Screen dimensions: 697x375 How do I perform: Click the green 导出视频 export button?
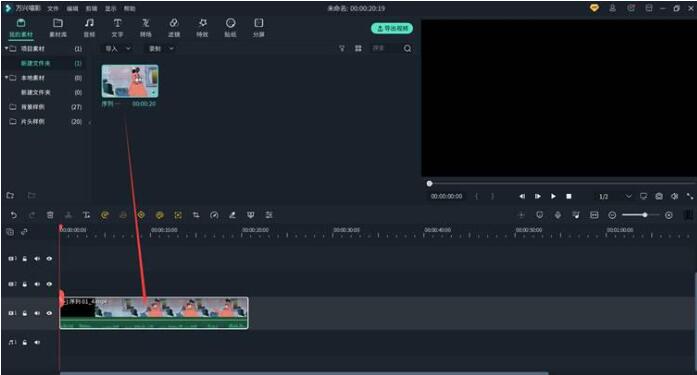[x=392, y=28]
